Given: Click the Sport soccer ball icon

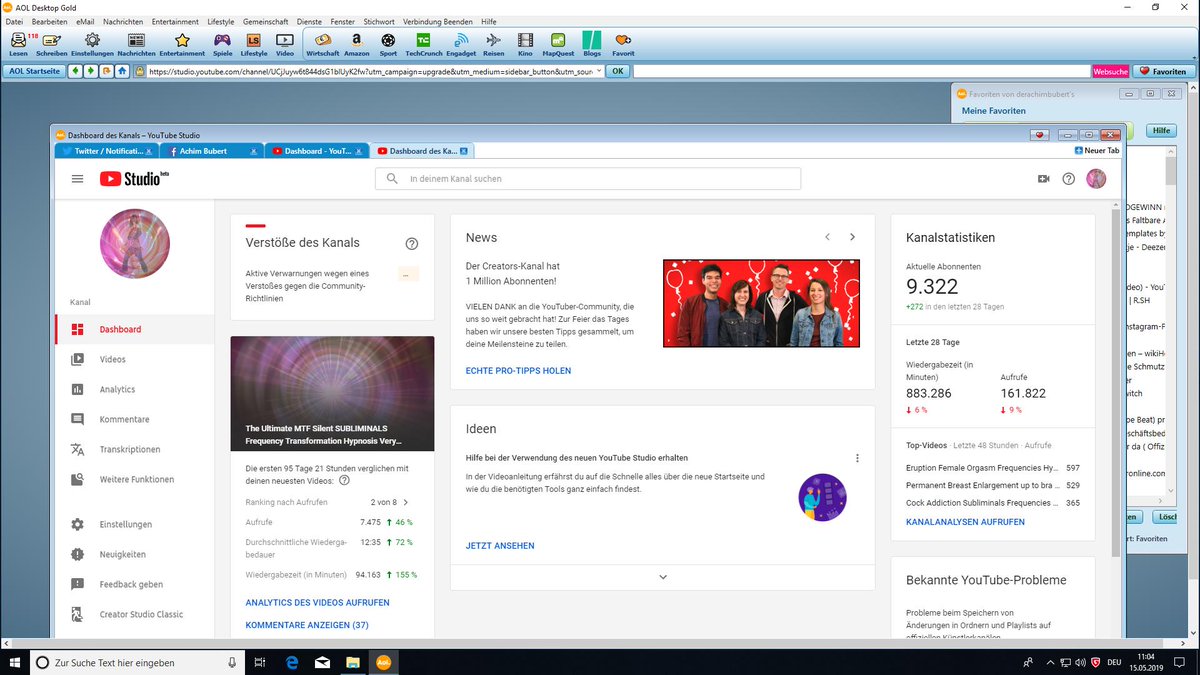Looking at the screenshot, I should pyautogui.click(x=388, y=43).
